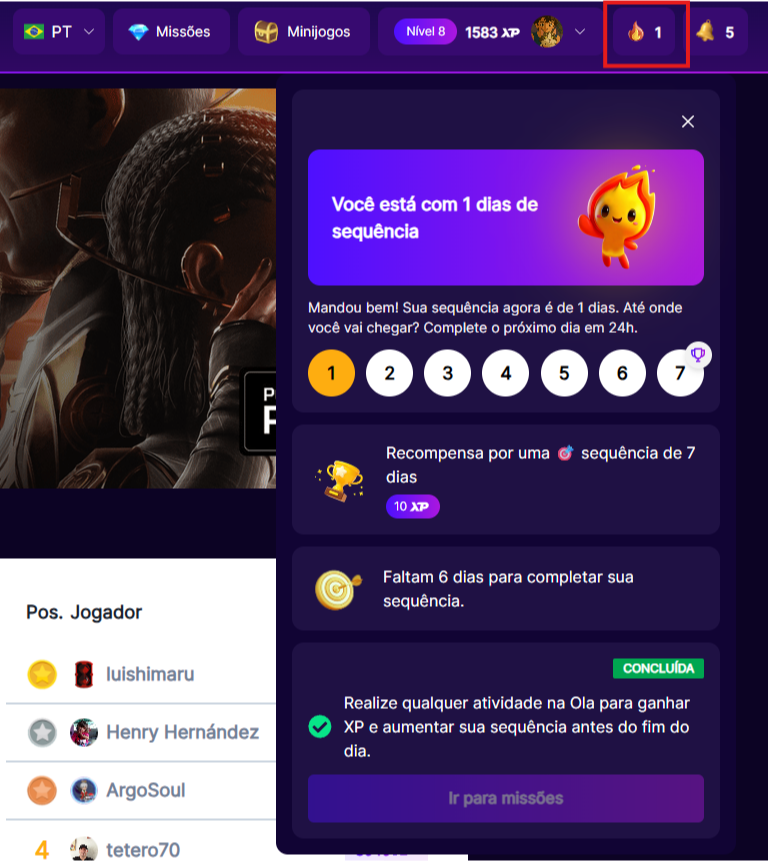Click the treasure chest Minijogos icon
The width and height of the screenshot is (768, 861).
[266, 32]
